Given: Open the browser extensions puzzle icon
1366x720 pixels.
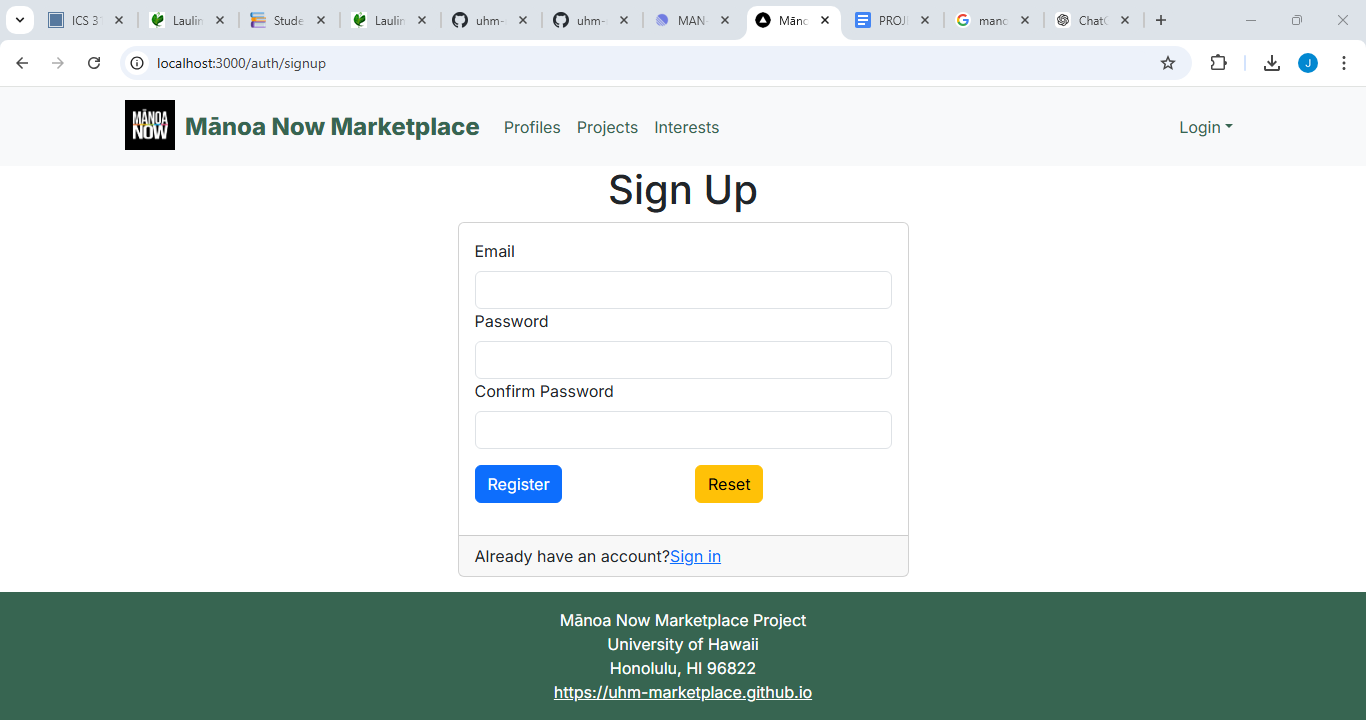Looking at the screenshot, I should (x=1218, y=63).
